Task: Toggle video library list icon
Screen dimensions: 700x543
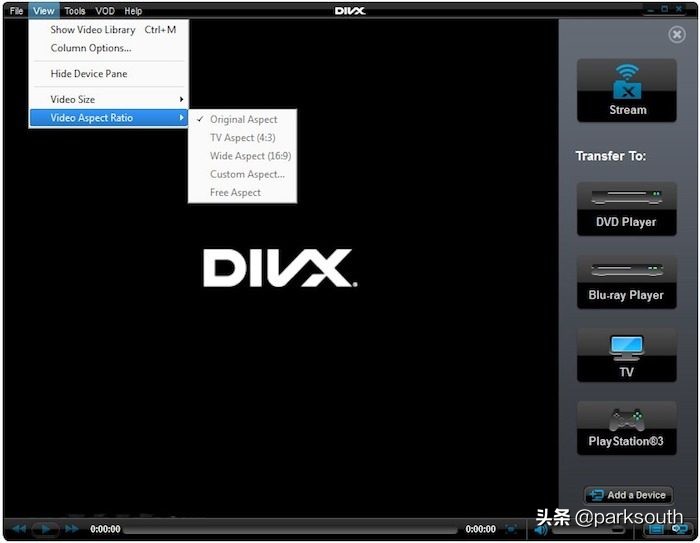Action: (656, 529)
